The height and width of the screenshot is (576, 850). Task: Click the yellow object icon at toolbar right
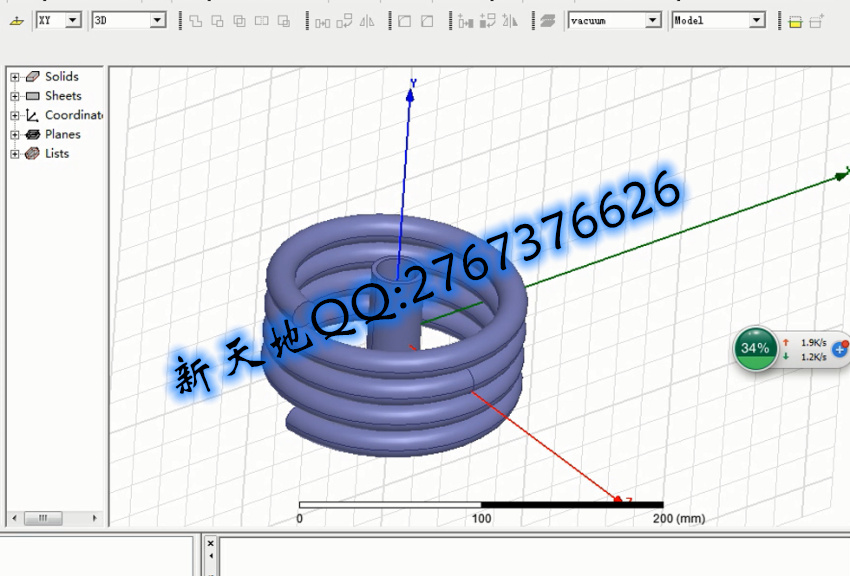[x=795, y=21]
